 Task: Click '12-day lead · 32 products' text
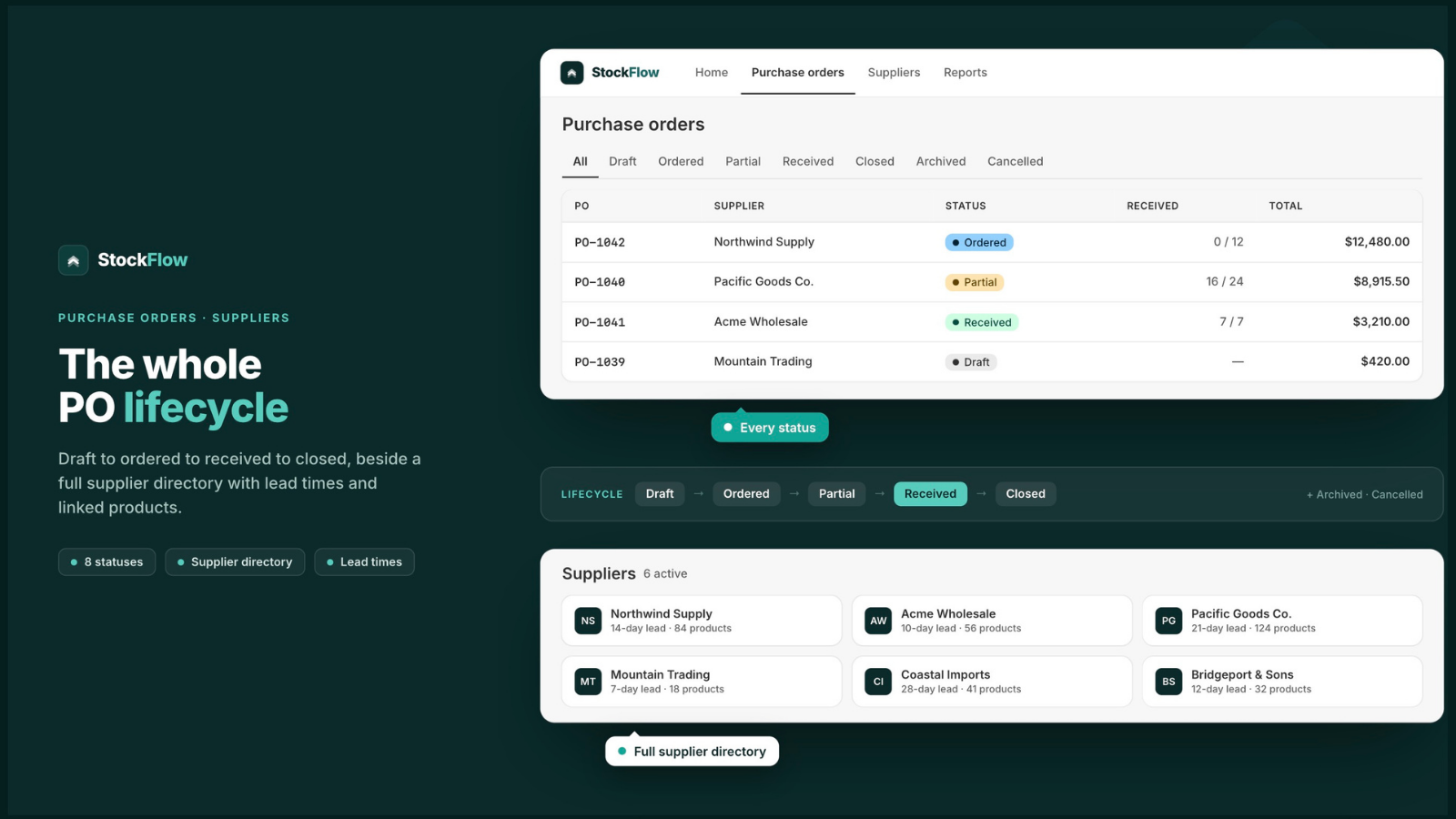pos(1251,690)
